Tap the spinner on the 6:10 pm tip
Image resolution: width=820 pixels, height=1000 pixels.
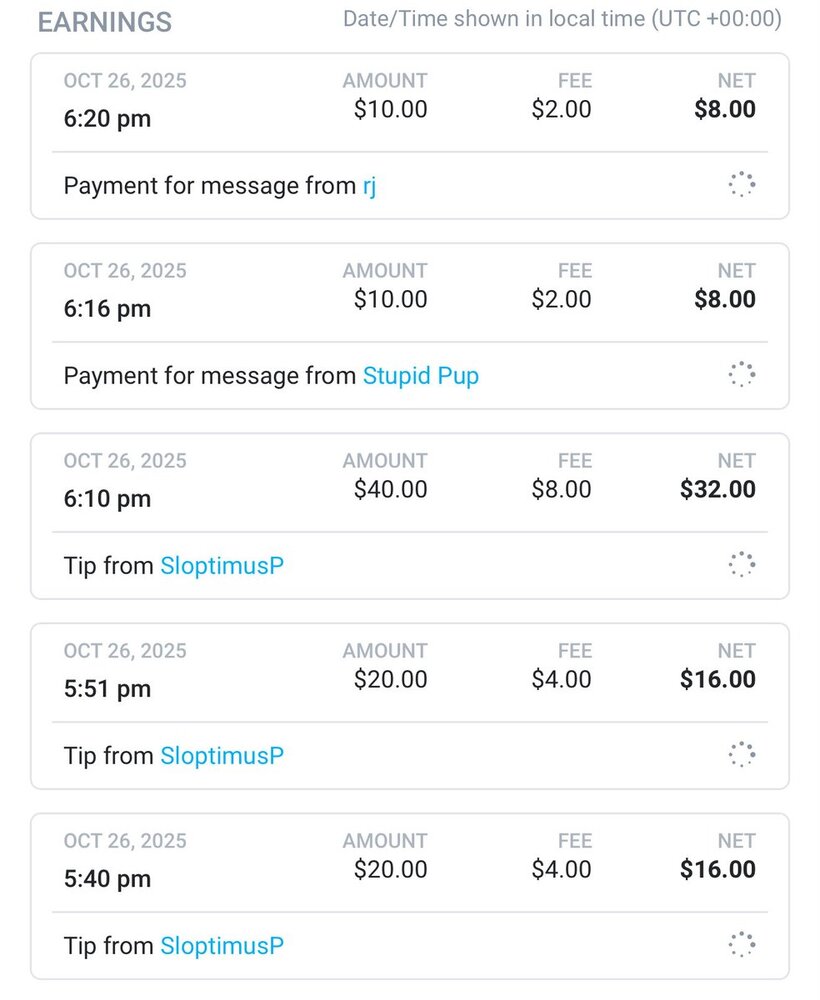[x=741, y=565]
